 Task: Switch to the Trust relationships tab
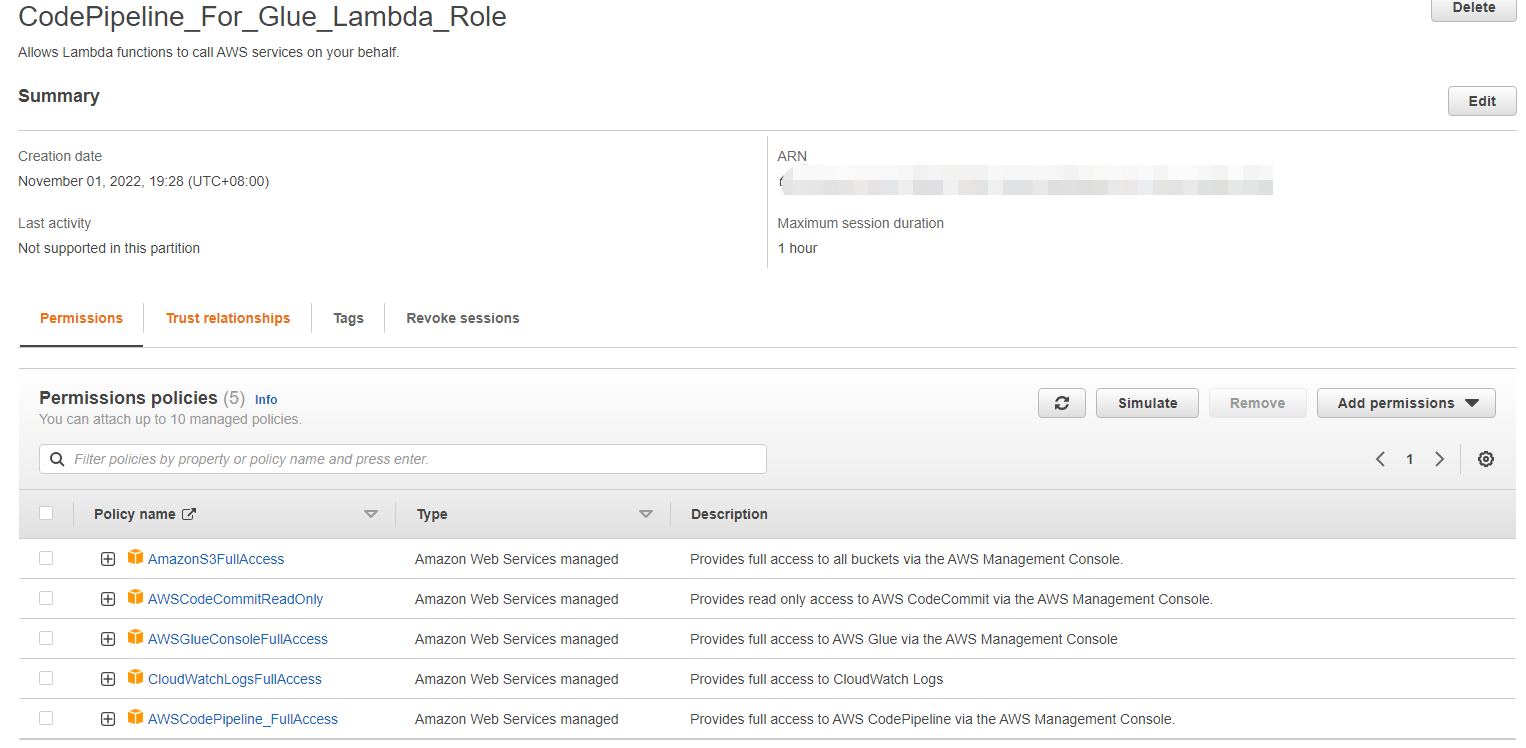point(228,318)
